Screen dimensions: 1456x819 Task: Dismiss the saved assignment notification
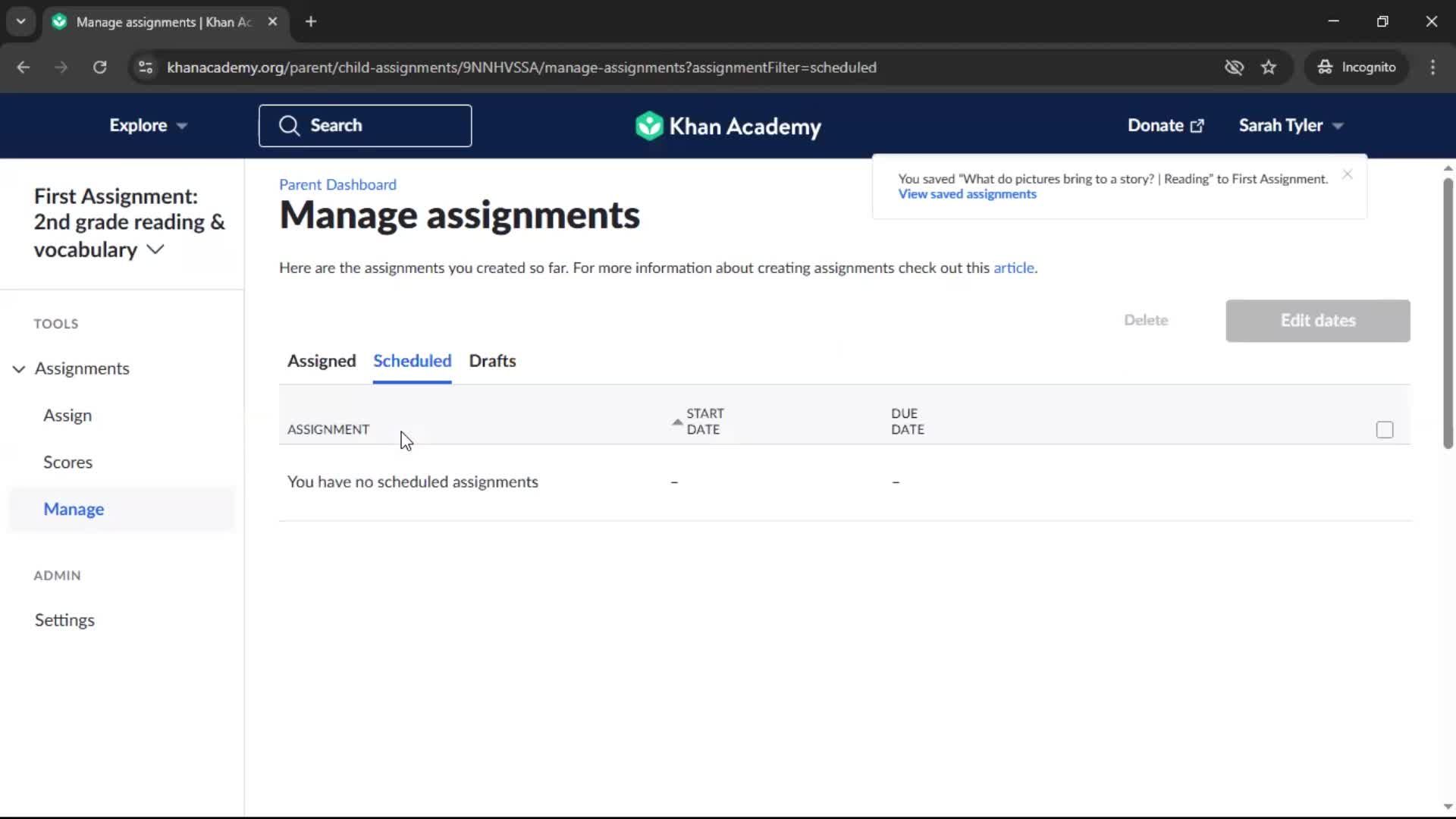[1347, 174]
